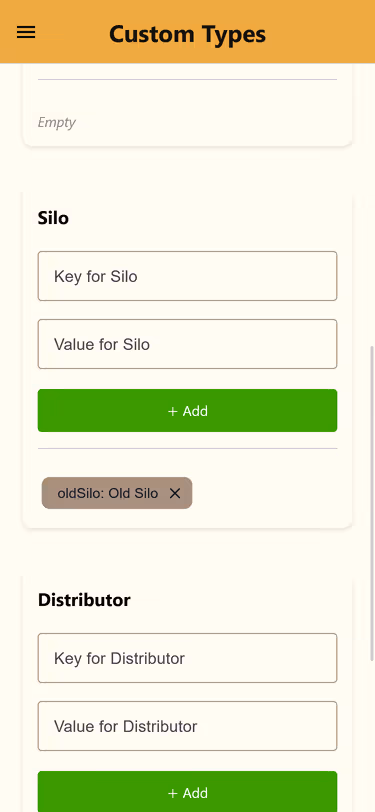375x812 pixels.
Task: Click the plus icon in Distributor's Add button
Action: pyautogui.click(x=172, y=793)
